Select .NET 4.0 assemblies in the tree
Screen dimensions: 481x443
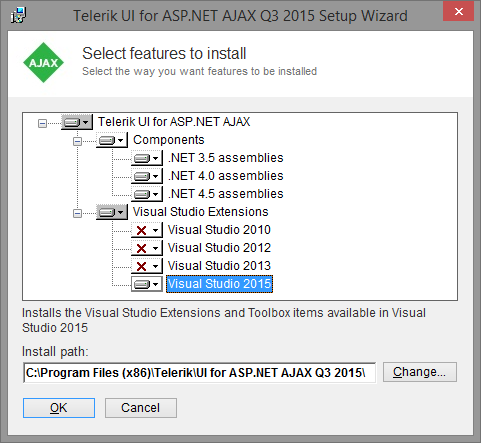(x=226, y=176)
